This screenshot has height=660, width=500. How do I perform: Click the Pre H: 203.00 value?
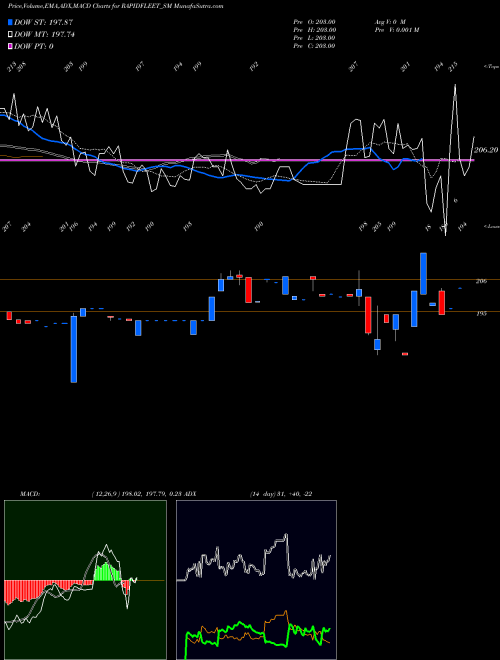[314, 30]
